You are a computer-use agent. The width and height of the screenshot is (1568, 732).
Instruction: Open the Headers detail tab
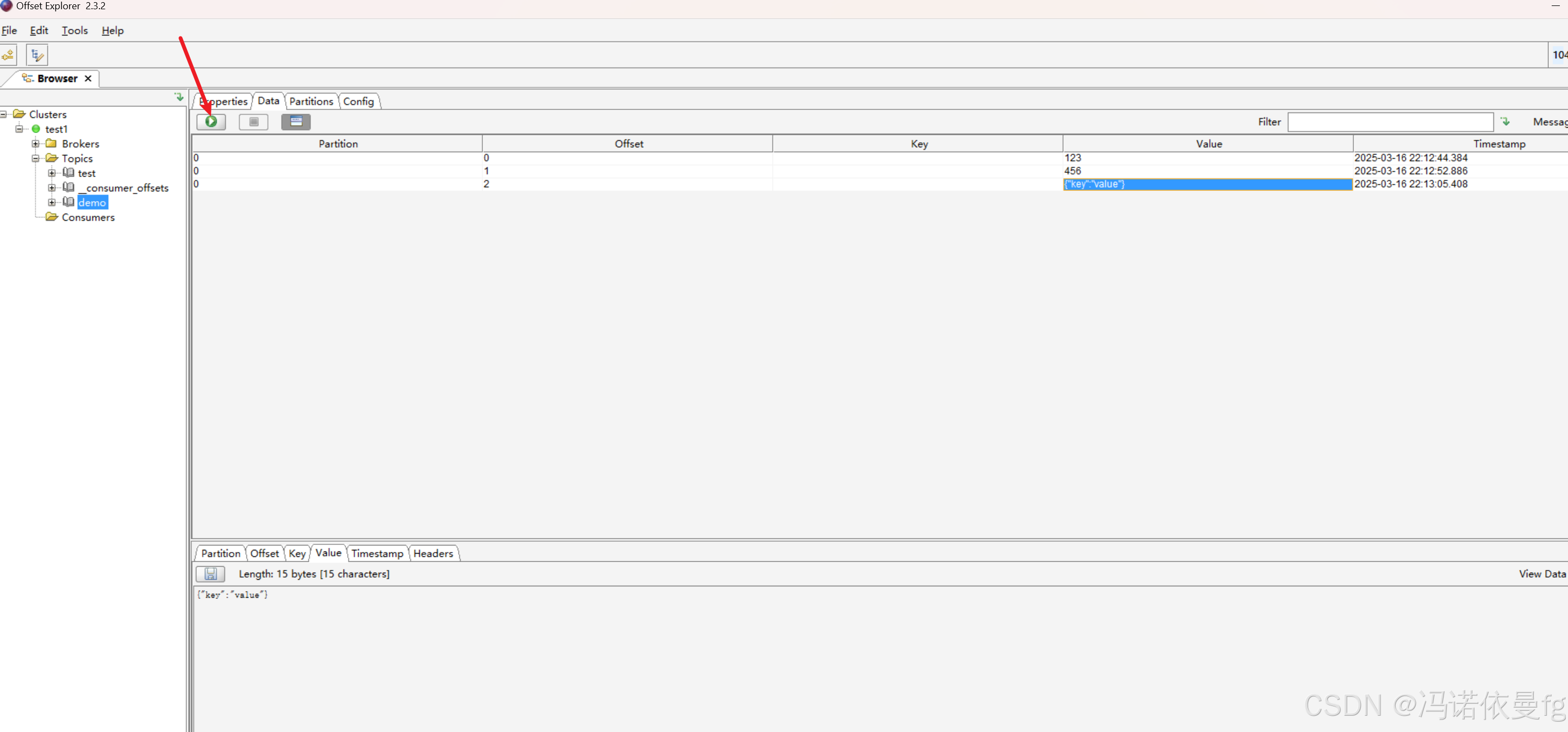[433, 553]
